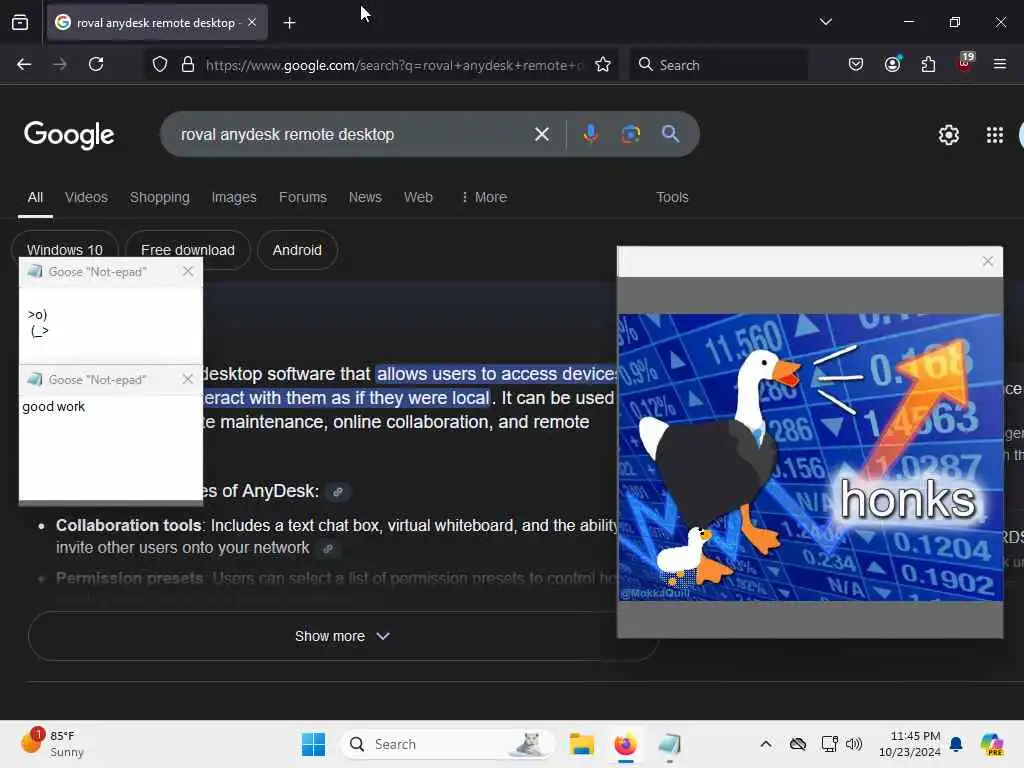The height and width of the screenshot is (768, 1024).
Task: Start voice search with microphone
Action: click(x=590, y=134)
